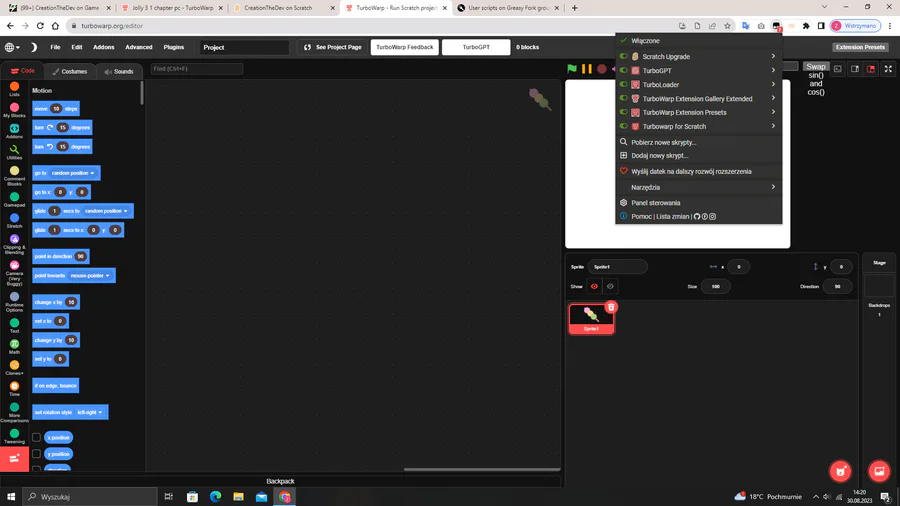Expand the Scratch Upgrade submenu arrow
900x506 pixels.
pyautogui.click(x=773, y=56)
